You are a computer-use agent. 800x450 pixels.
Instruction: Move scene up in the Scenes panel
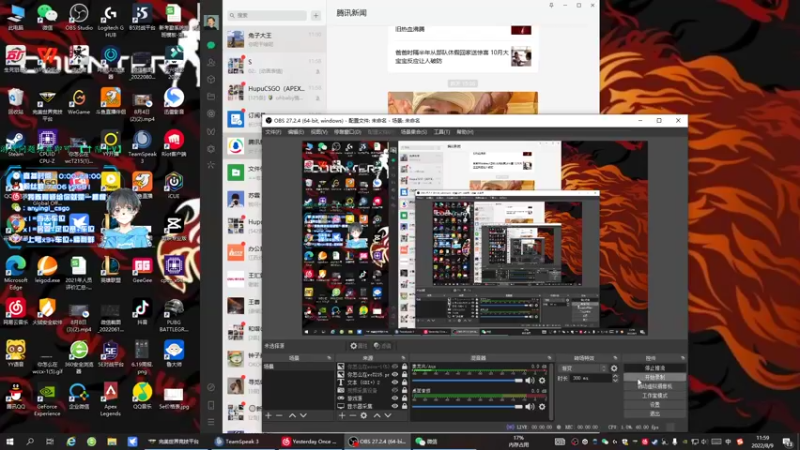pos(292,415)
